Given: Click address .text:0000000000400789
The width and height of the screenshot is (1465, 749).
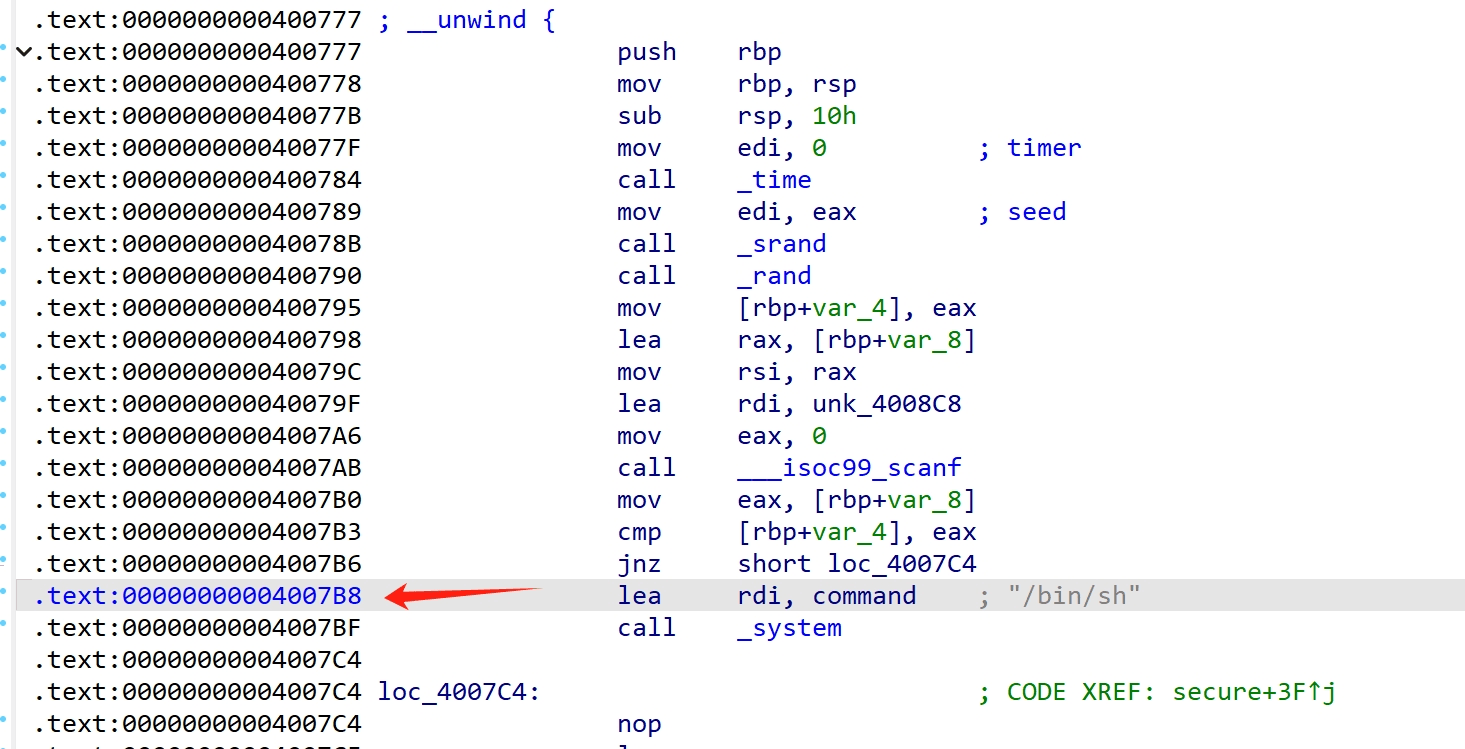Looking at the screenshot, I should 197,212.
